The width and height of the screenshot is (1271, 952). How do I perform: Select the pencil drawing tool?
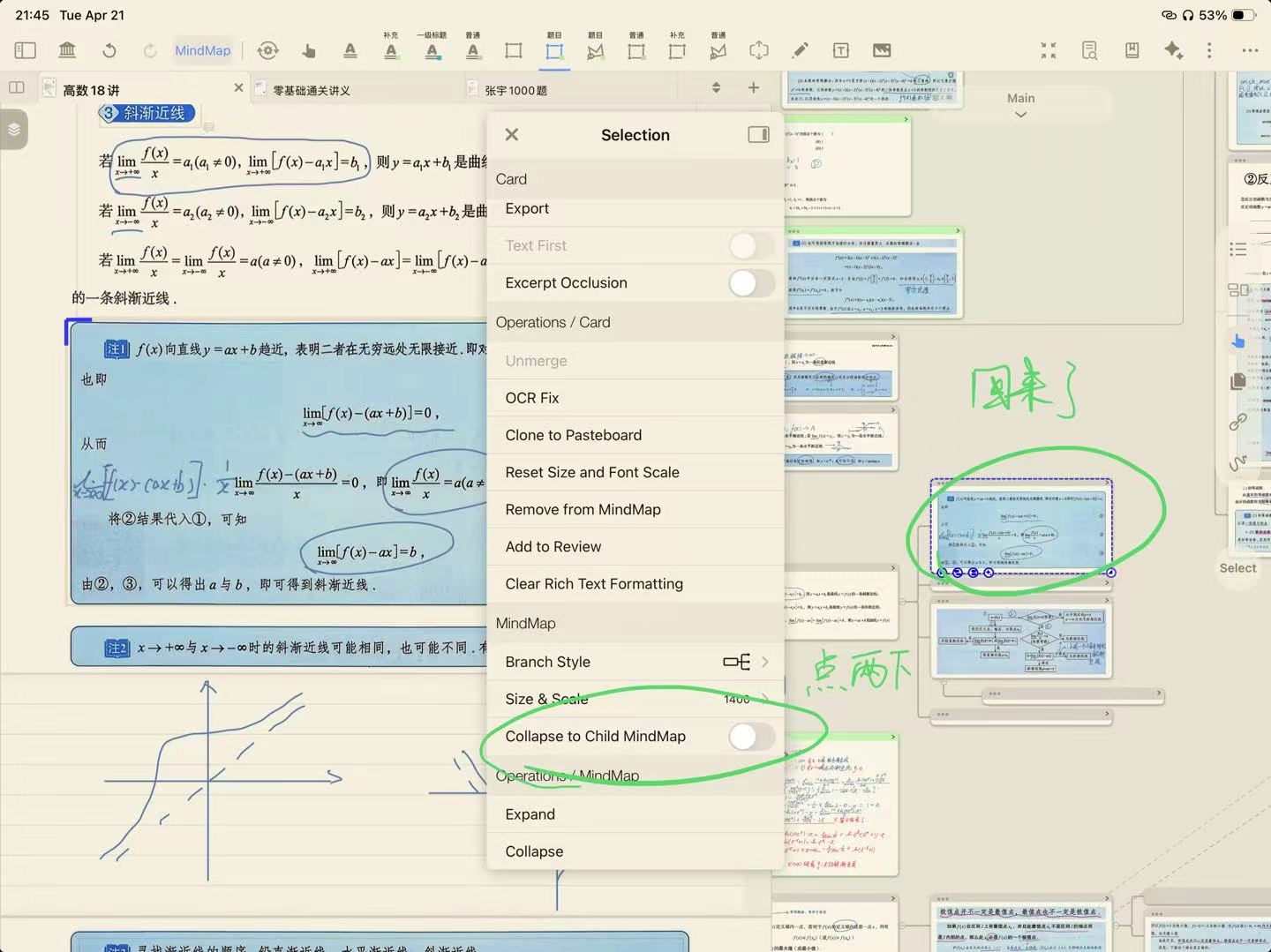800,50
